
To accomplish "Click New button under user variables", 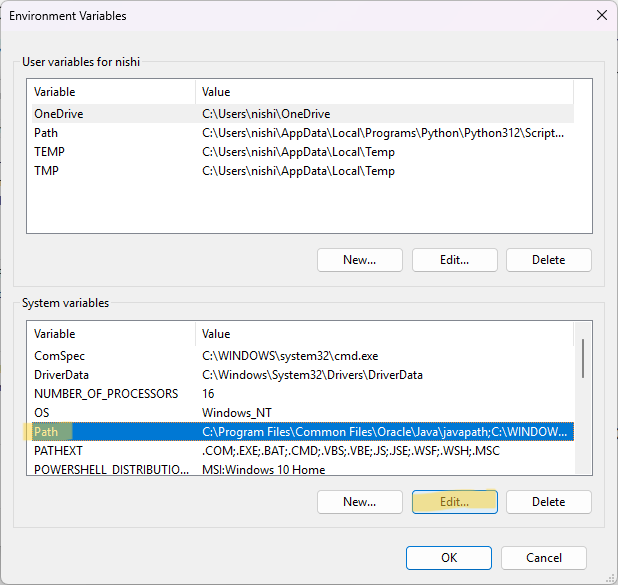I will click(359, 260).
